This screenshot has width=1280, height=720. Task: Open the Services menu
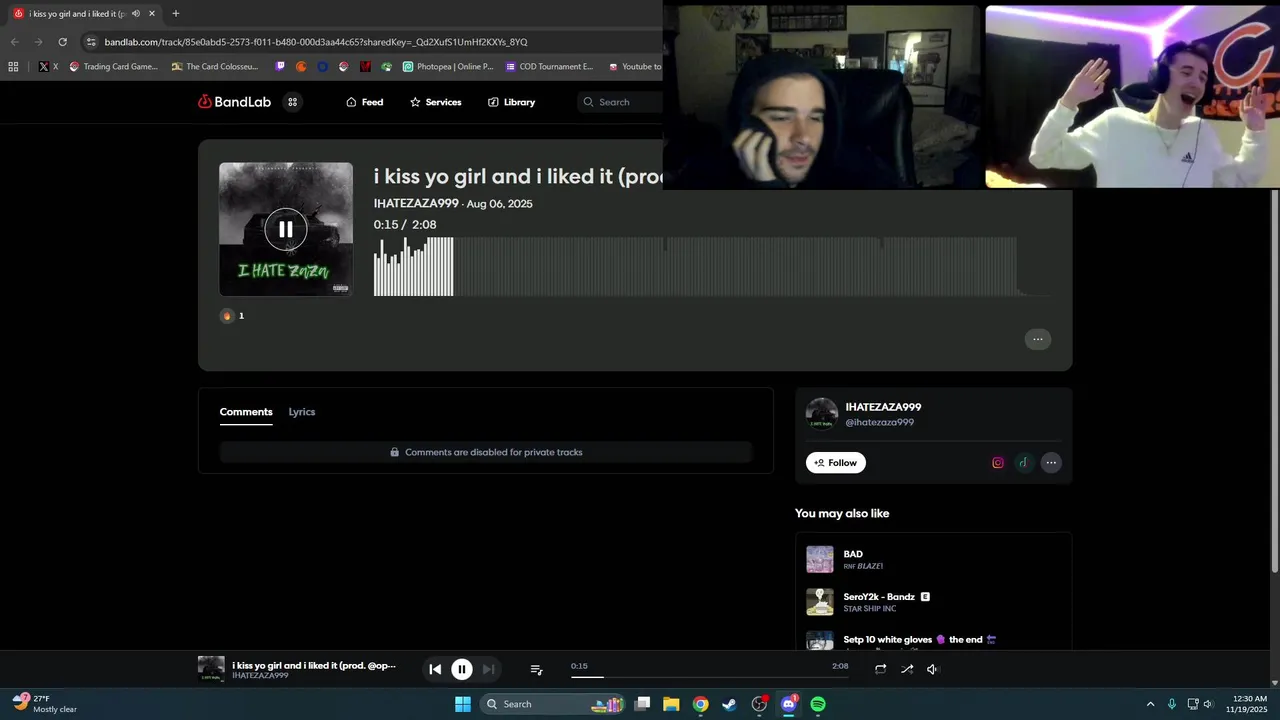coord(436,102)
